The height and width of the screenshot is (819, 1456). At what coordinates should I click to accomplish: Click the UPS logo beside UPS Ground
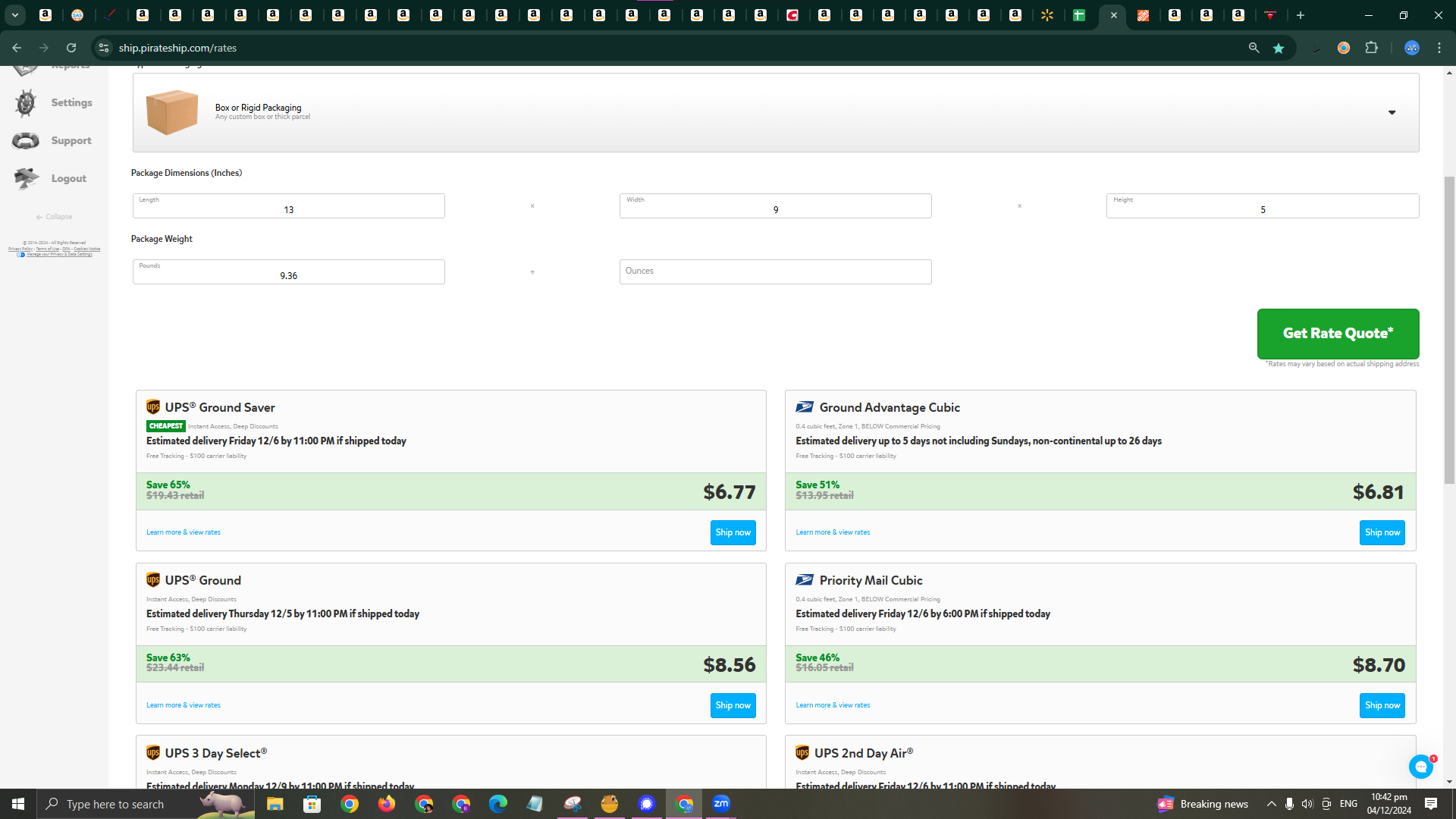(153, 580)
